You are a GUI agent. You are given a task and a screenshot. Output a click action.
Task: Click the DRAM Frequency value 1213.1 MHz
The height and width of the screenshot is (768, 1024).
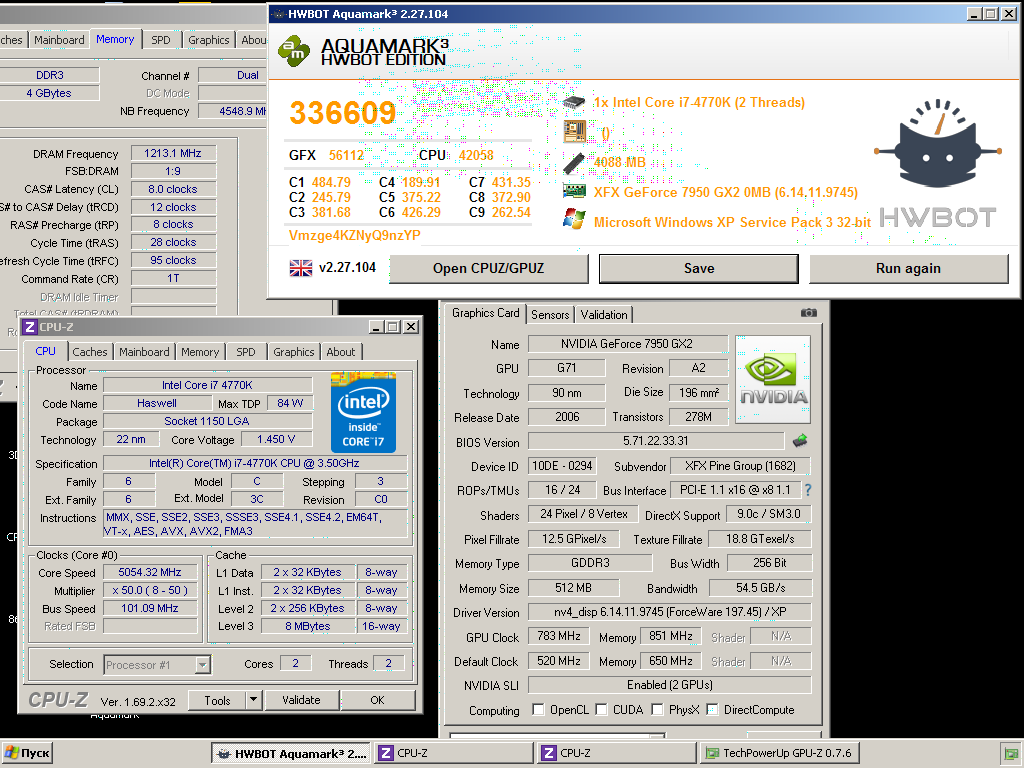click(173, 153)
